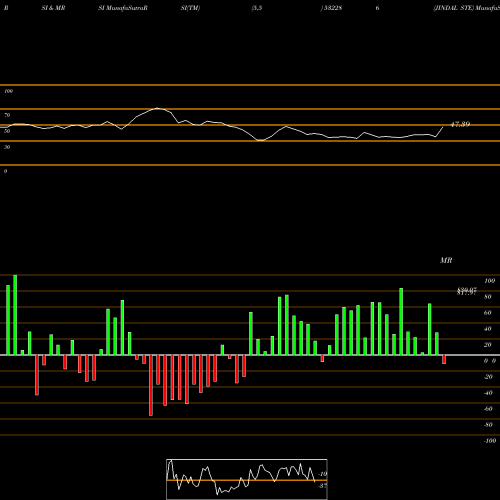
Task: Click the MR axis label 60
Action: tap(488, 313)
